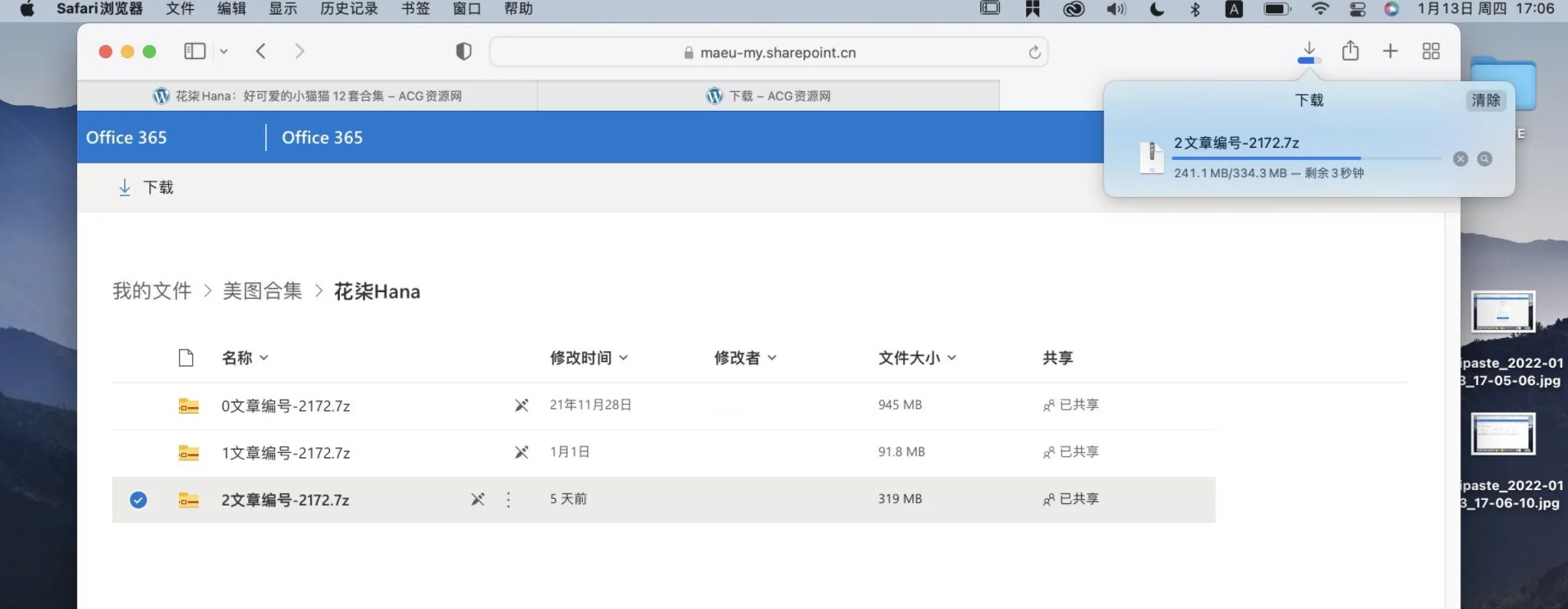Open the 编辑 menu
This screenshot has height=609, width=1568.
pyautogui.click(x=232, y=9)
